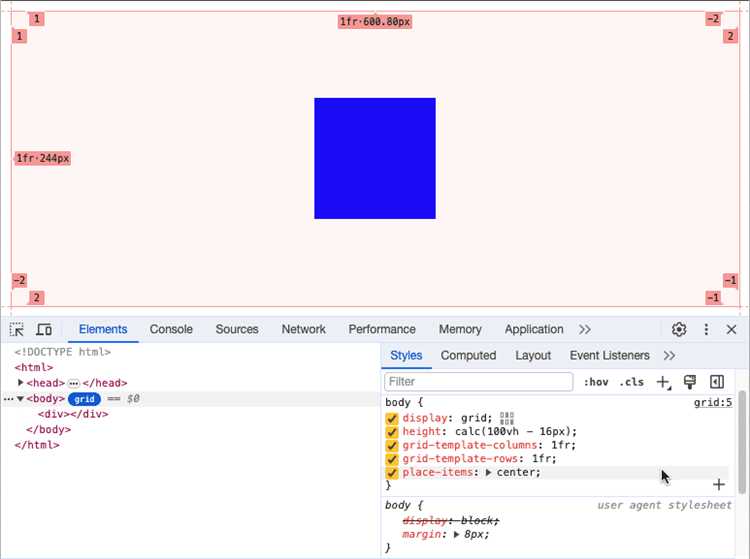
Task: Open the Computed tab
Action: point(468,355)
